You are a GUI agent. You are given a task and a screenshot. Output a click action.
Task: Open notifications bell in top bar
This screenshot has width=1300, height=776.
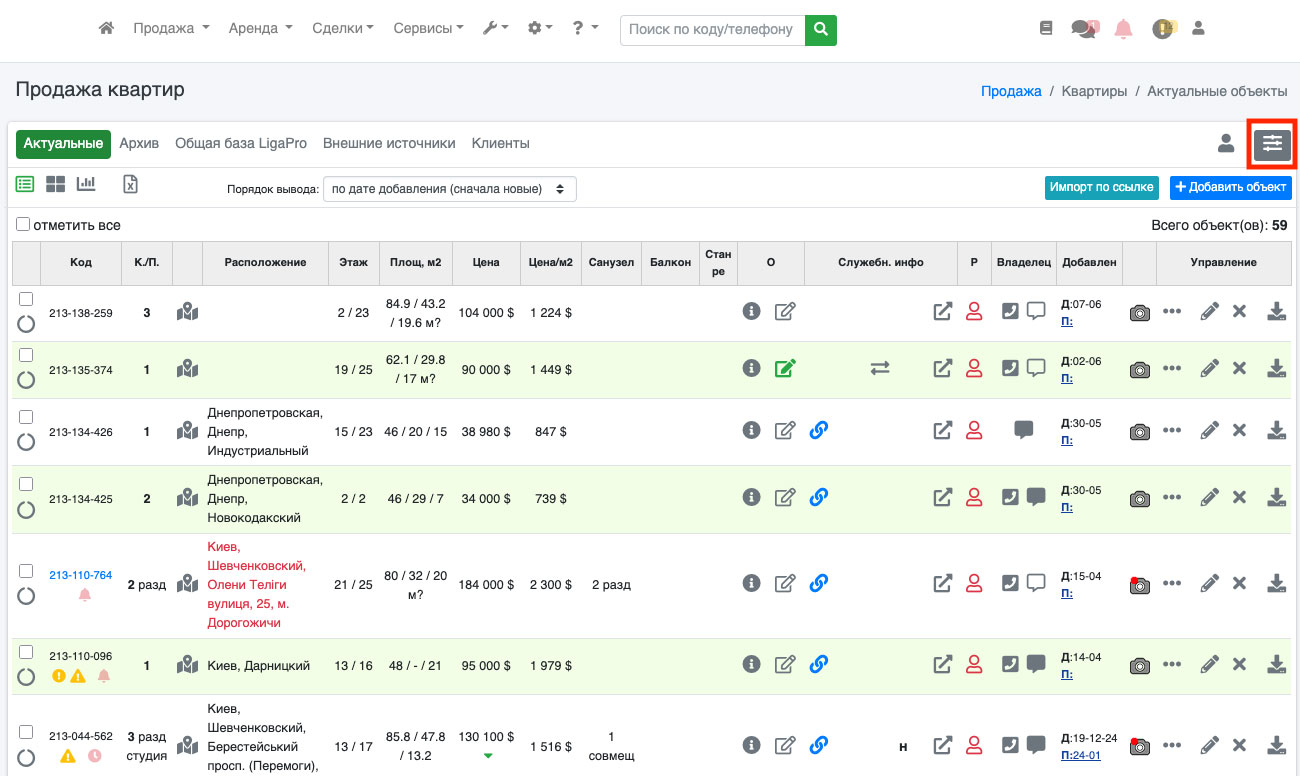point(1124,29)
